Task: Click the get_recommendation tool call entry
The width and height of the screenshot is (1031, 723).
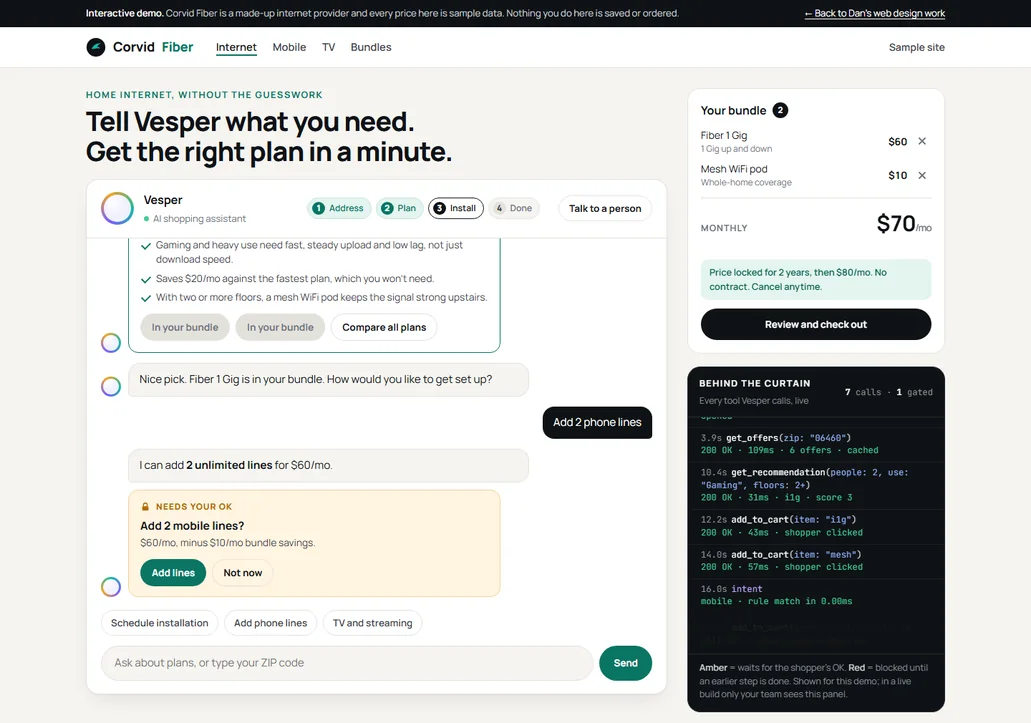Action: (815, 485)
